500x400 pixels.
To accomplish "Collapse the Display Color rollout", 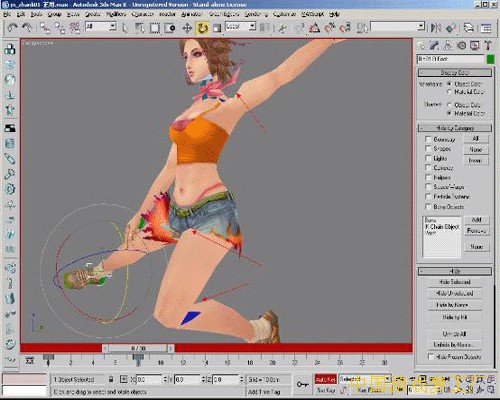I will point(455,72).
